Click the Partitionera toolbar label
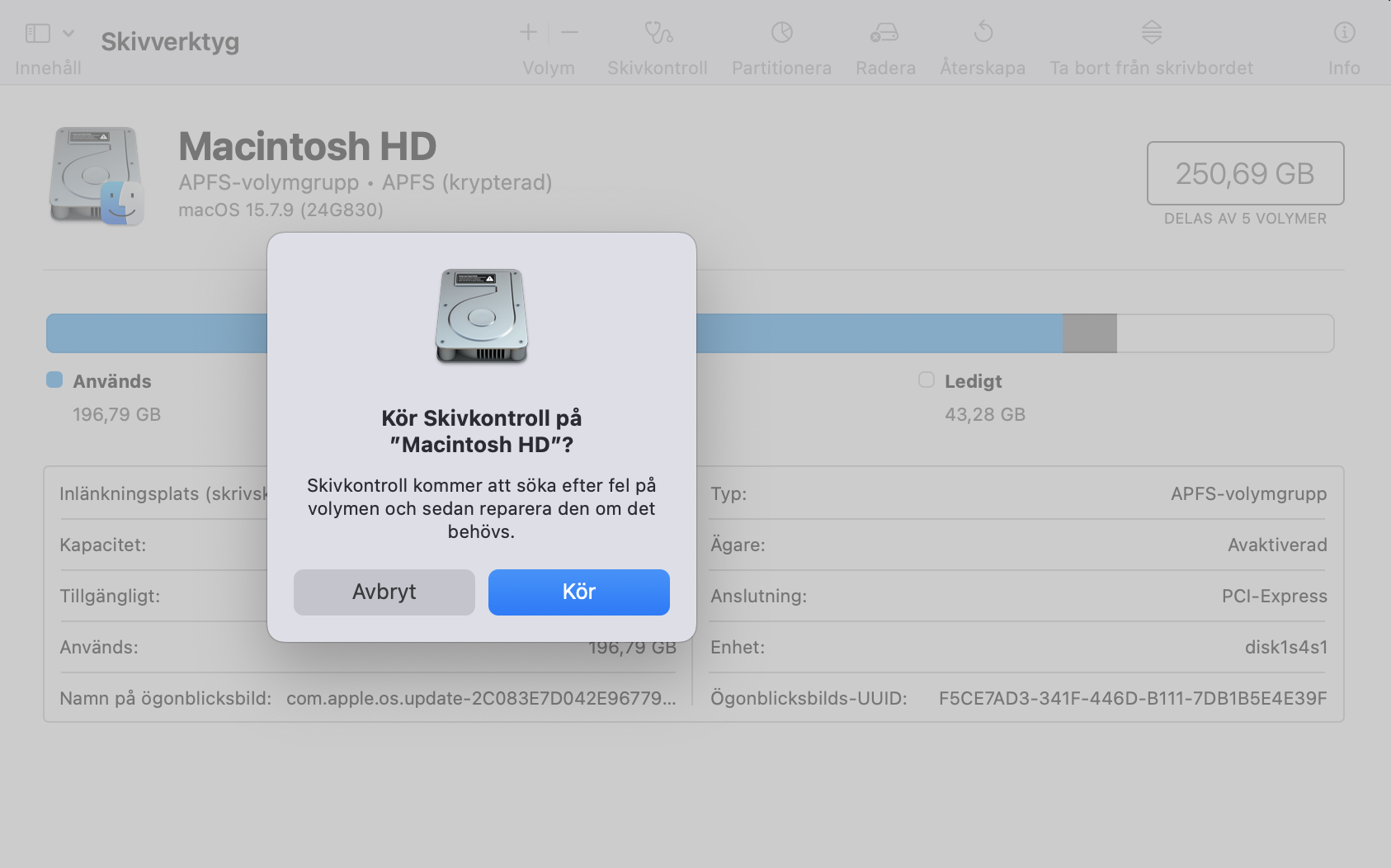Viewport: 1391px width, 868px height. [x=781, y=68]
